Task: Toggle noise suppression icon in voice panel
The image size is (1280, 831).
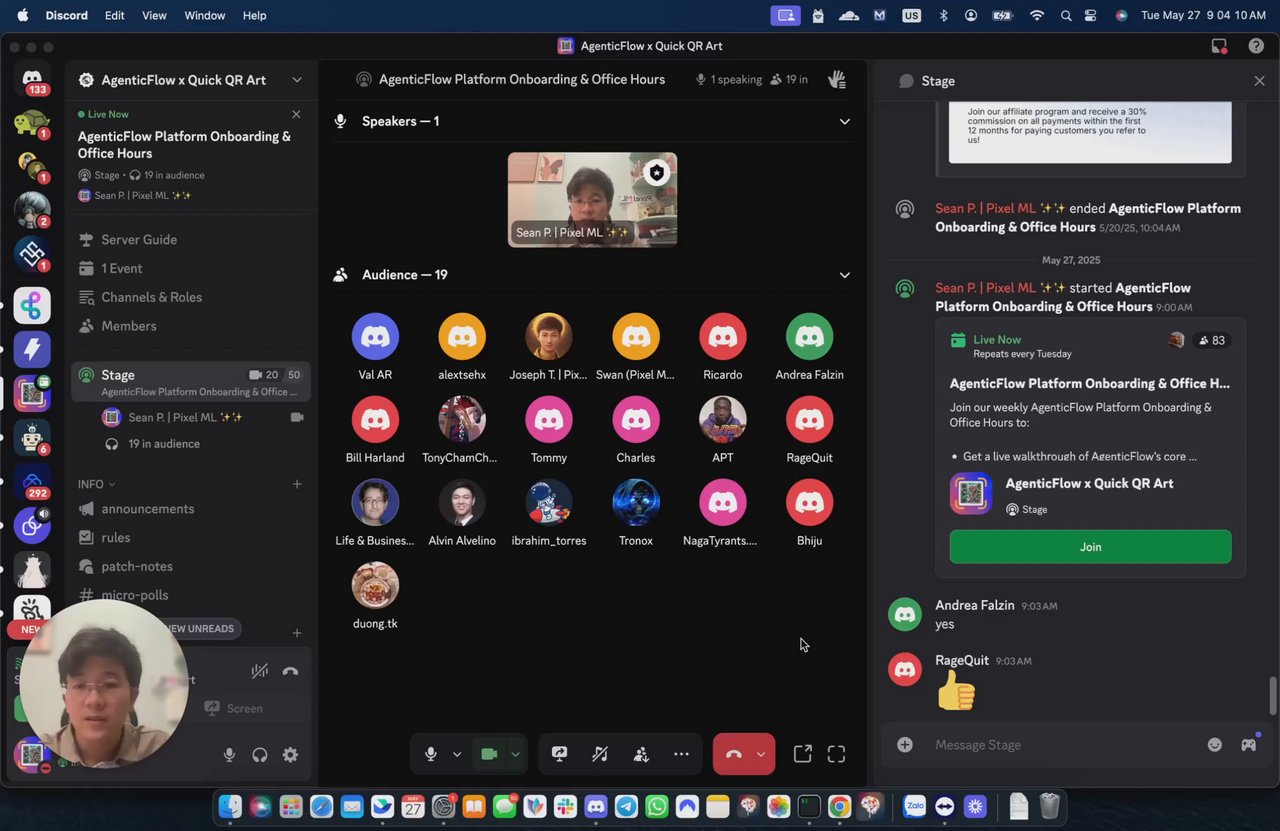Action: pyautogui.click(x=260, y=672)
